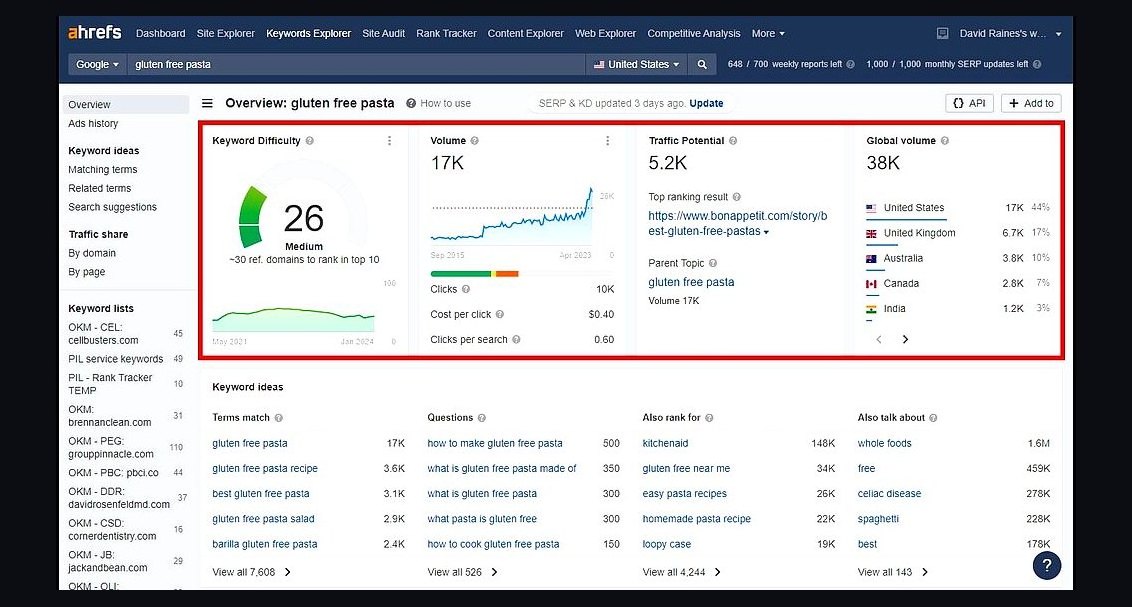The height and width of the screenshot is (607, 1132).
Task: Click help icon beside Clicks per search
Action: (x=516, y=340)
